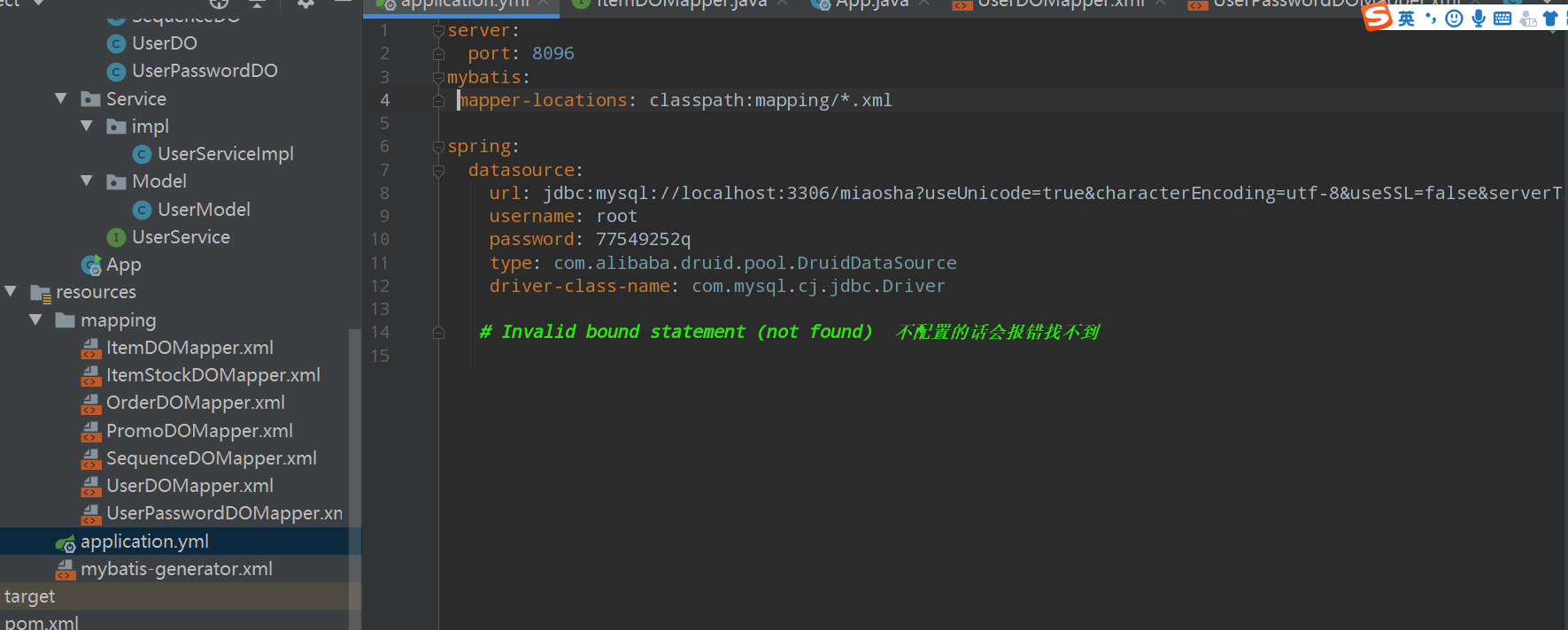Click the PromoDOMapper.xml file icon

(x=91, y=432)
